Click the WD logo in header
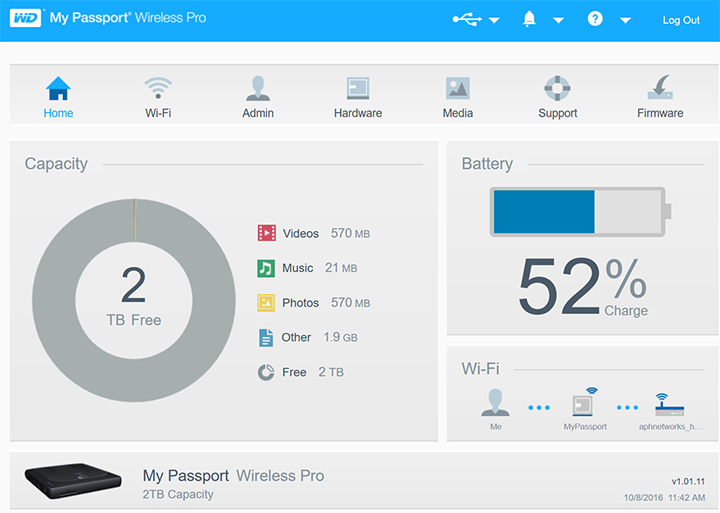Screen dimensions: 720x513 25,19
